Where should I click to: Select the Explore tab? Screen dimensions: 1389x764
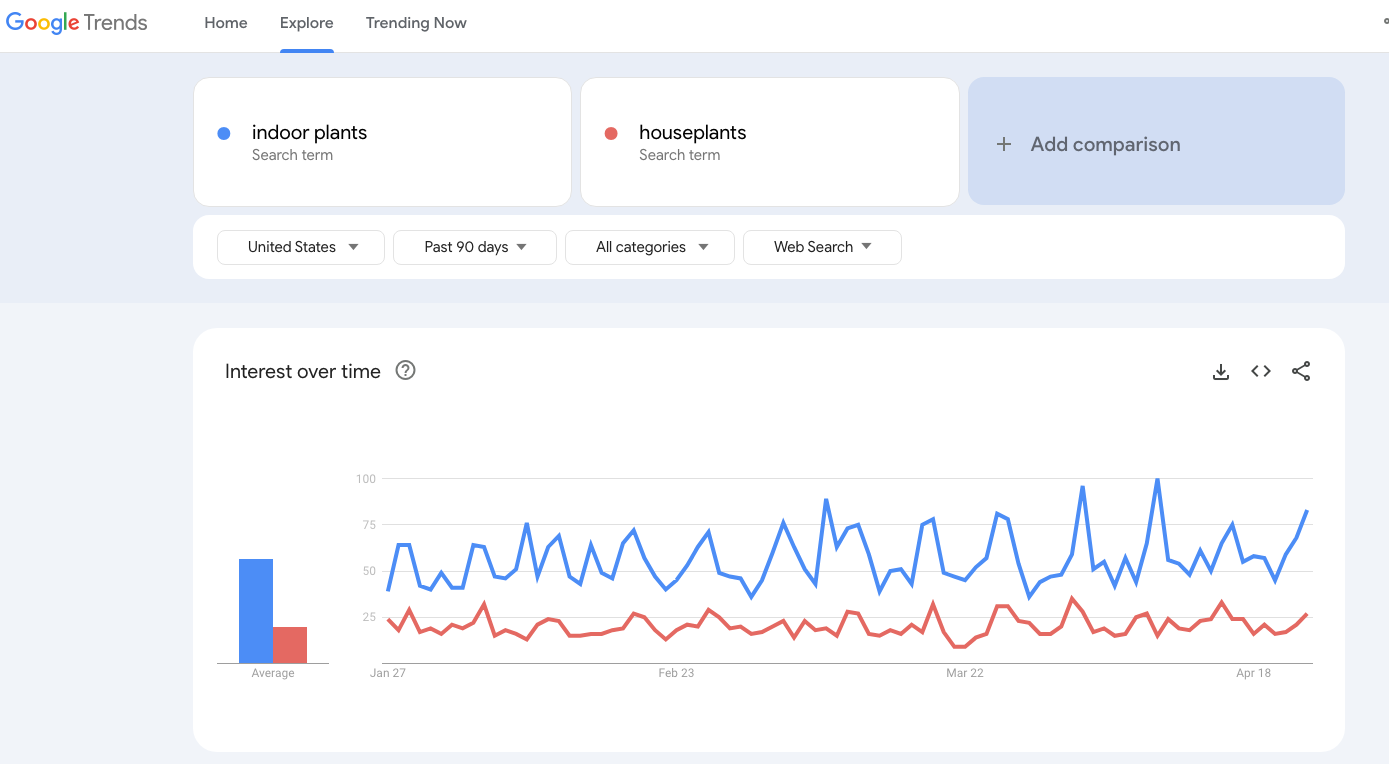pyautogui.click(x=307, y=23)
